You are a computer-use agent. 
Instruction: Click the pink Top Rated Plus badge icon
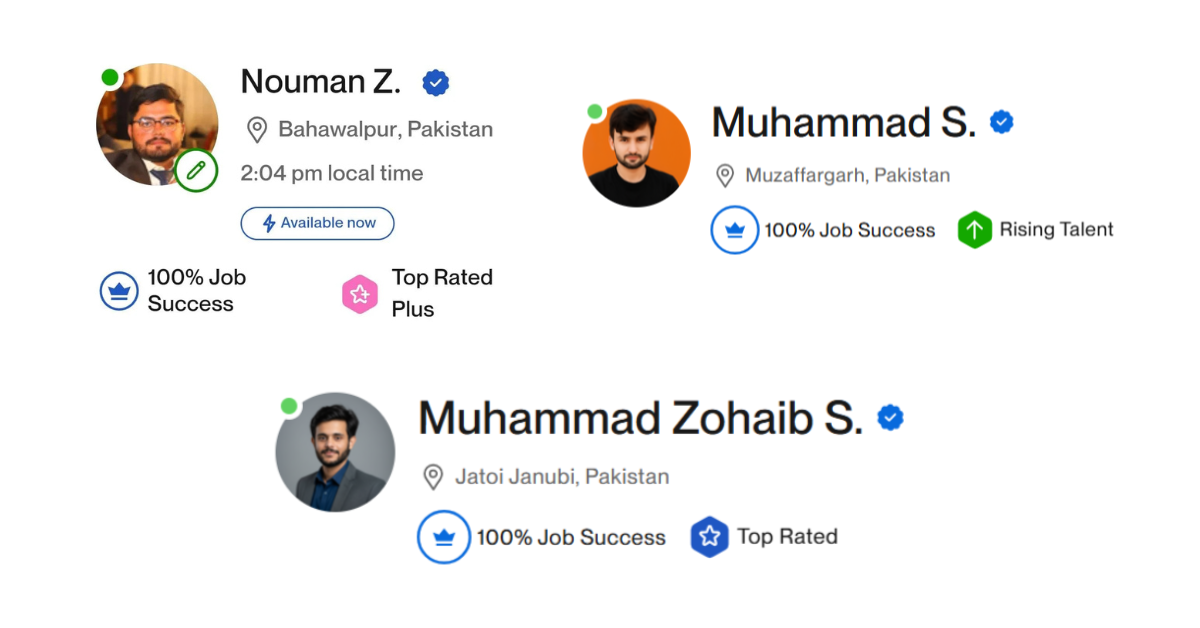[360, 294]
